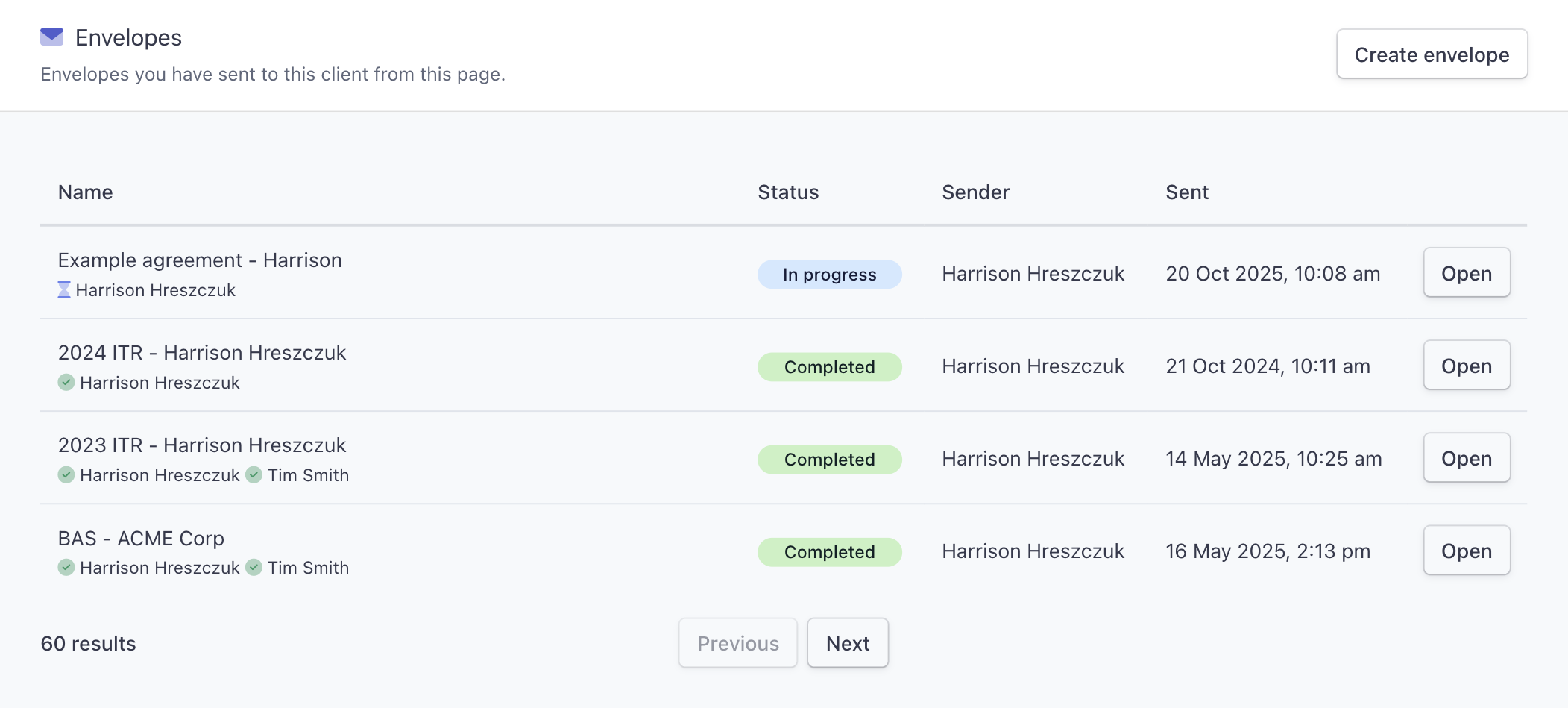Click the Status column header

click(x=788, y=192)
